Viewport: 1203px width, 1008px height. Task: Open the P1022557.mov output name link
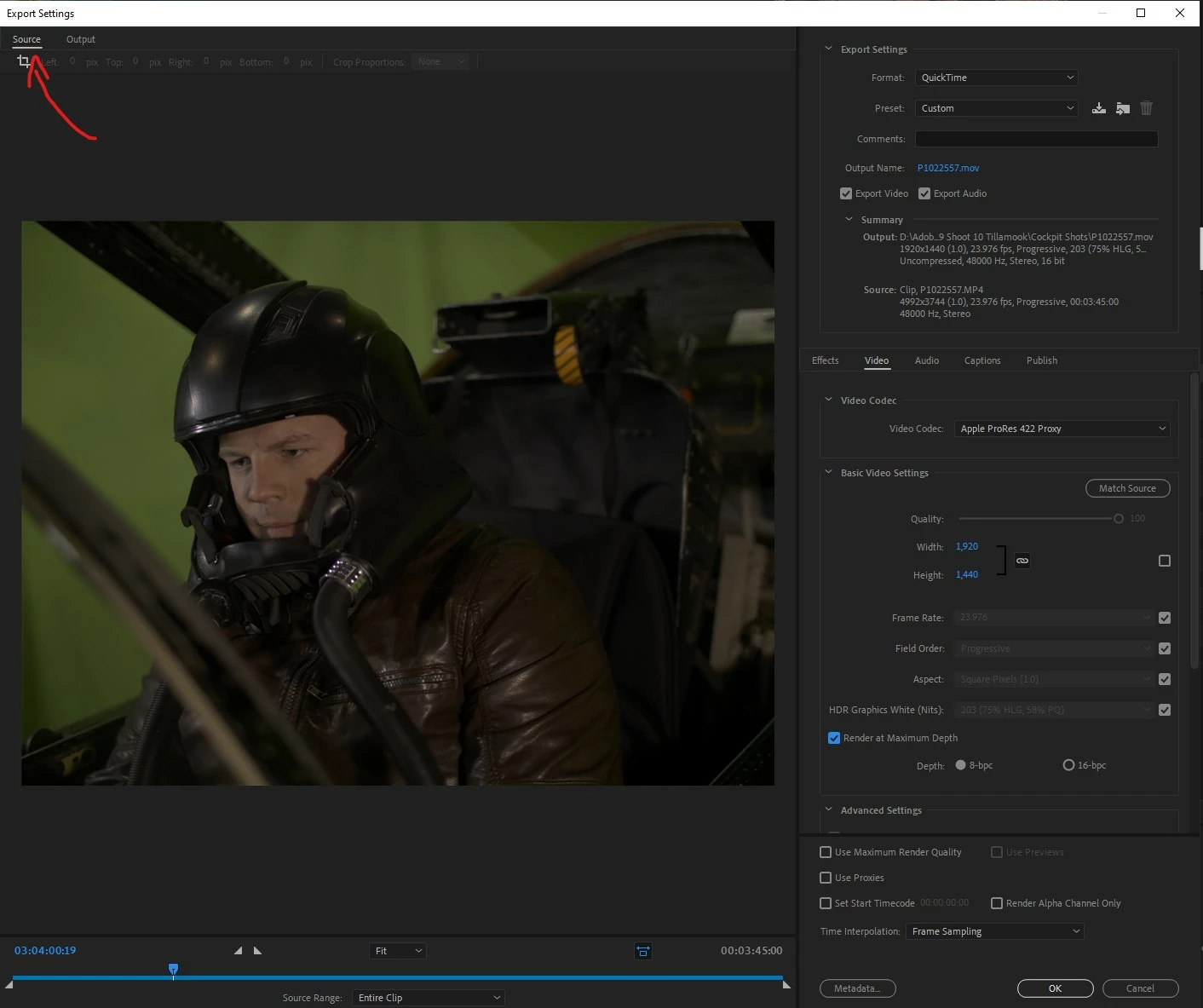click(x=948, y=168)
